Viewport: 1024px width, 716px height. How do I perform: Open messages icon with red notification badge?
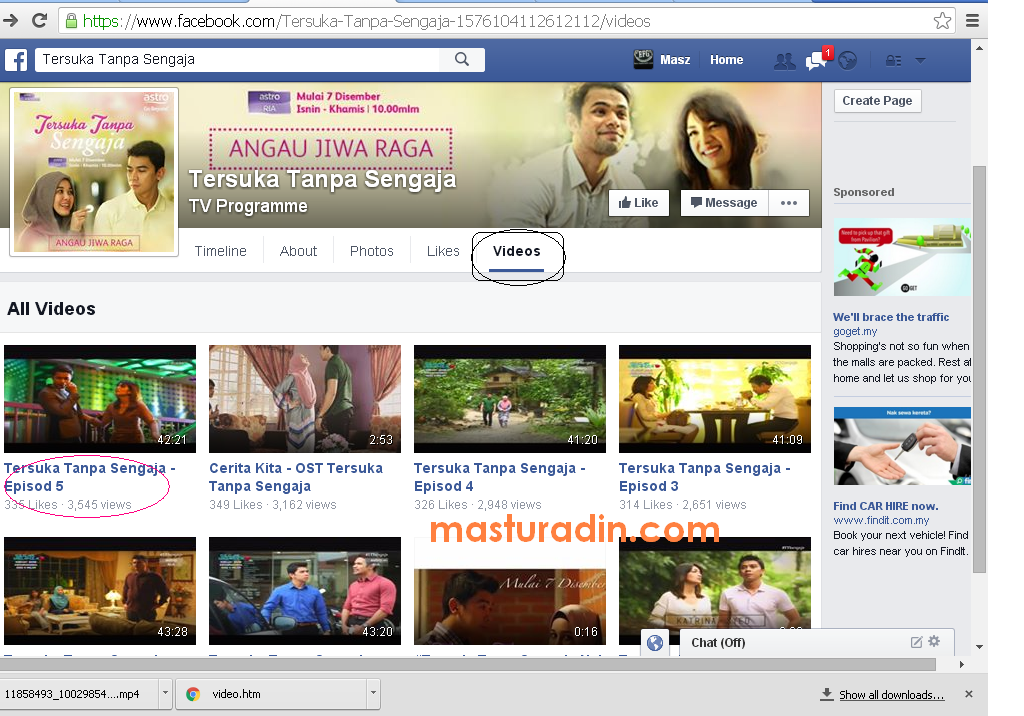pos(818,59)
